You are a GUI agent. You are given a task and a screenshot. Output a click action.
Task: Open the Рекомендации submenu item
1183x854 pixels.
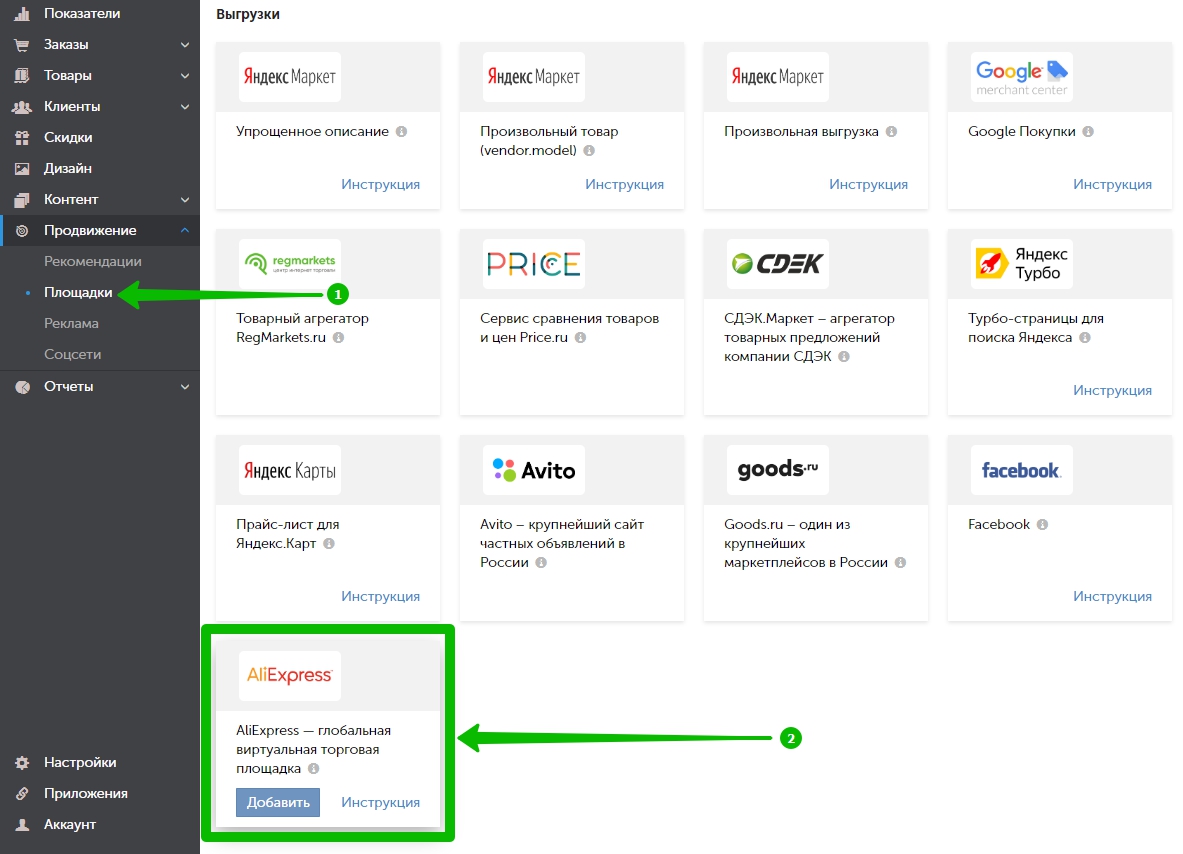(x=93, y=261)
